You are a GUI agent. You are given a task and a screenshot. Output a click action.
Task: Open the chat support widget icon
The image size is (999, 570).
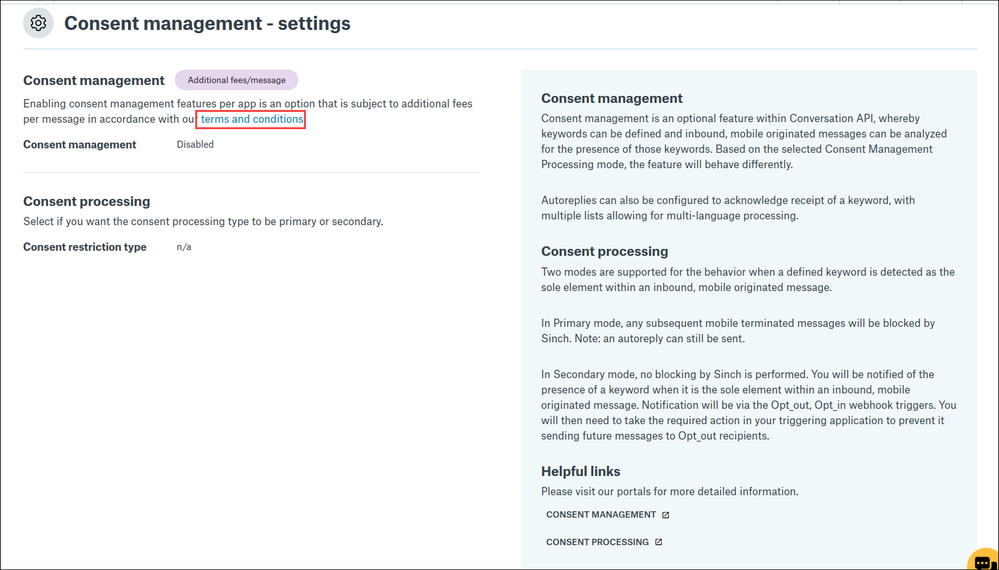click(x=983, y=559)
